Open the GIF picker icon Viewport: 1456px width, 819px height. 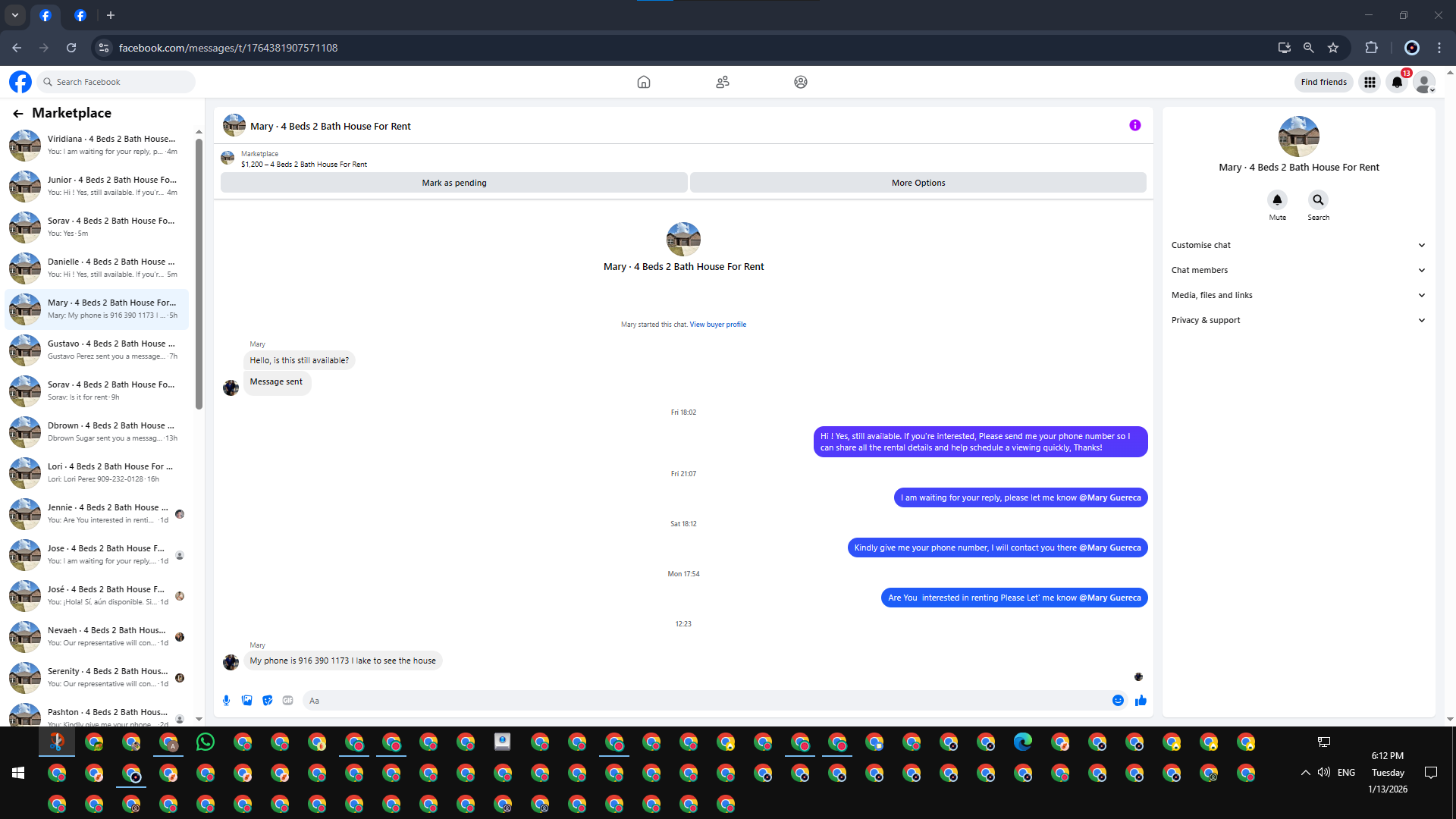pos(287,701)
